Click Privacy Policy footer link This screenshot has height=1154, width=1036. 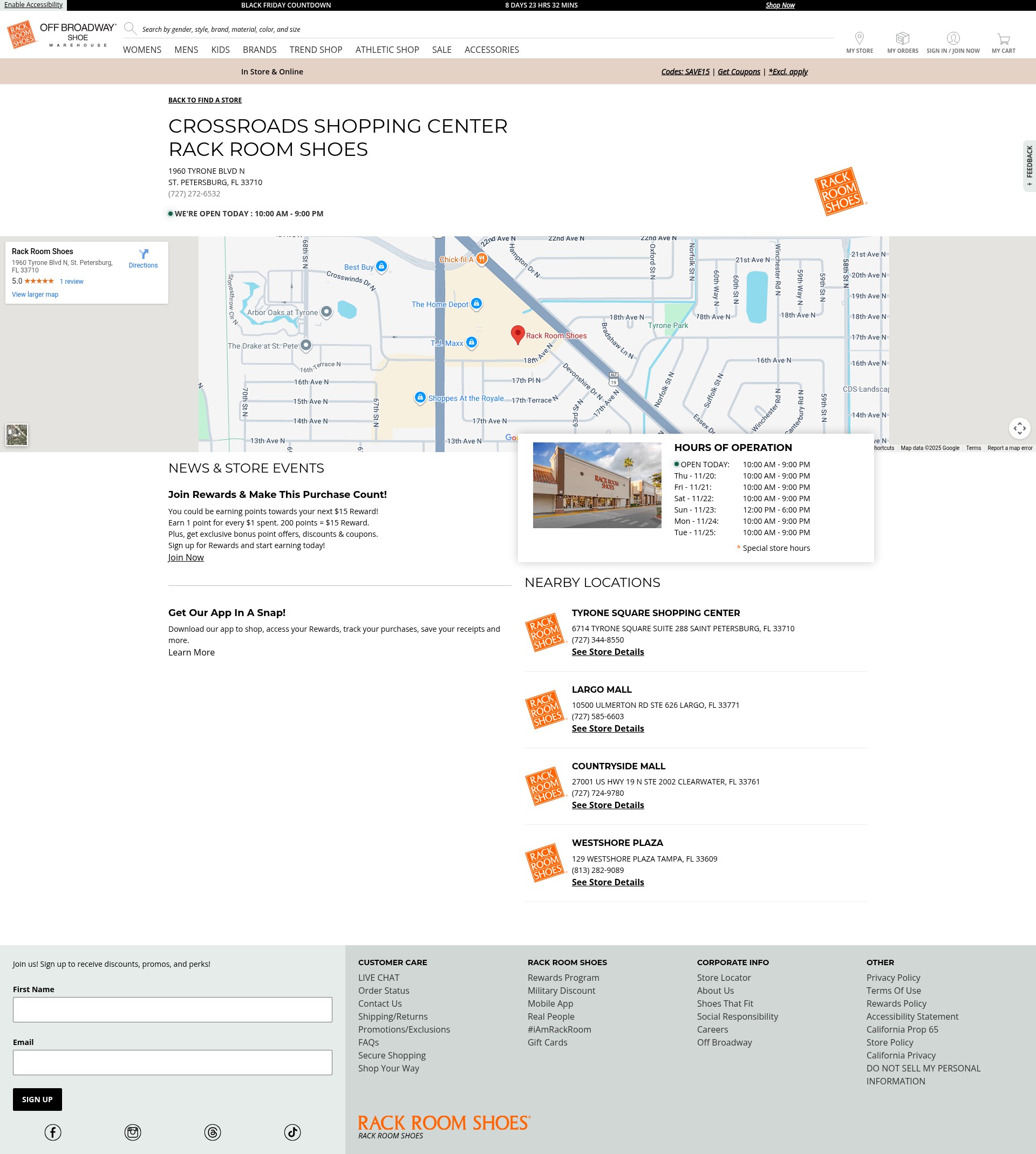[893, 978]
